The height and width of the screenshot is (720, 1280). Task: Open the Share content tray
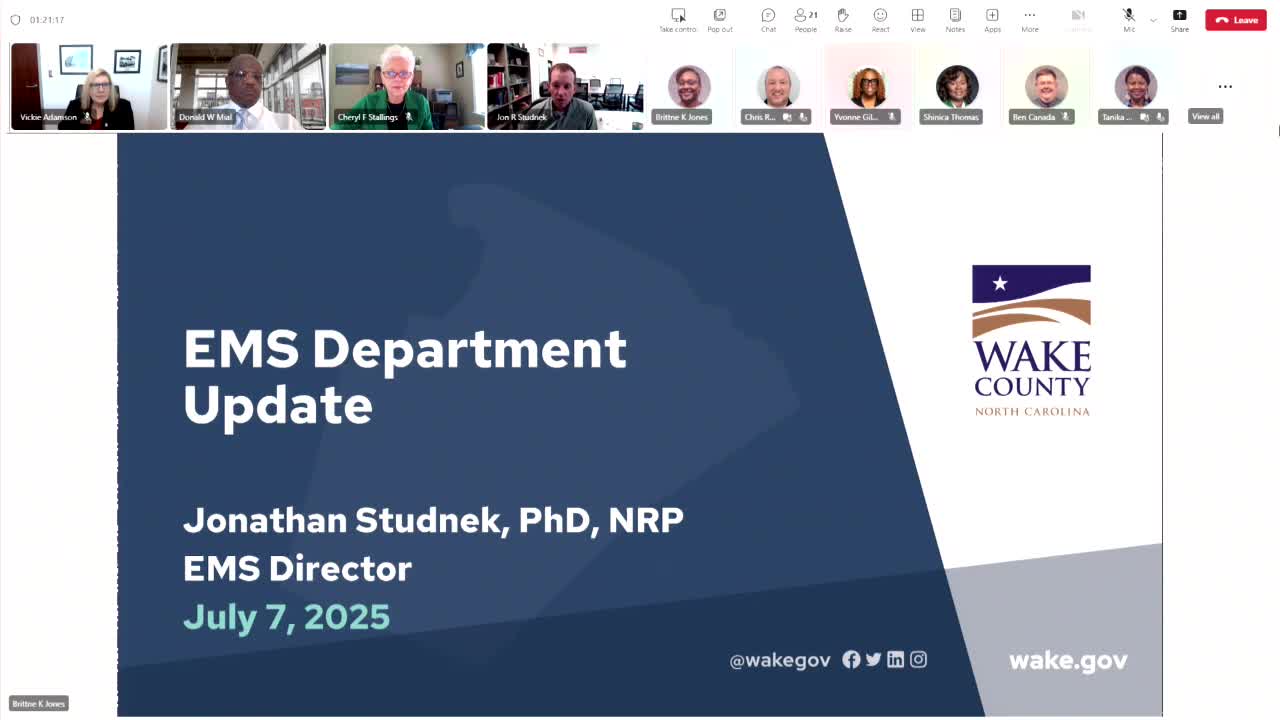[x=1180, y=19]
